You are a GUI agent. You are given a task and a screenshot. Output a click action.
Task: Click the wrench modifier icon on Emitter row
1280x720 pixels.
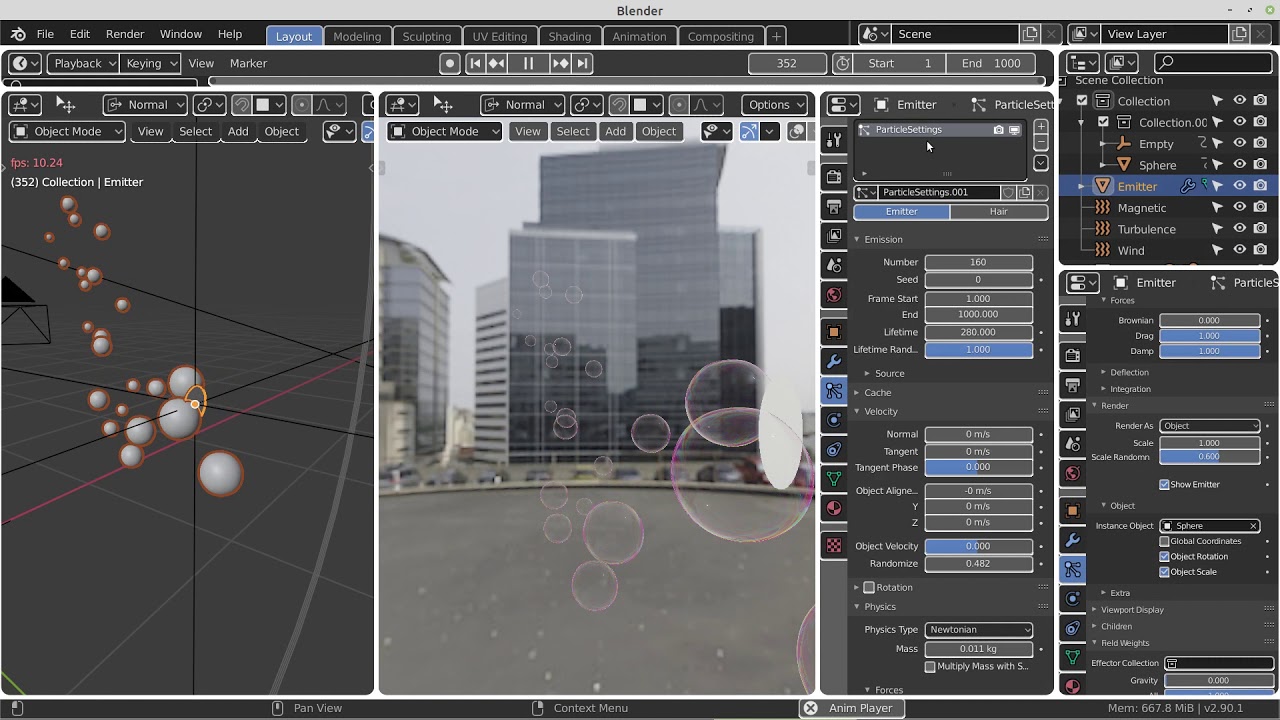click(1188, 186)
